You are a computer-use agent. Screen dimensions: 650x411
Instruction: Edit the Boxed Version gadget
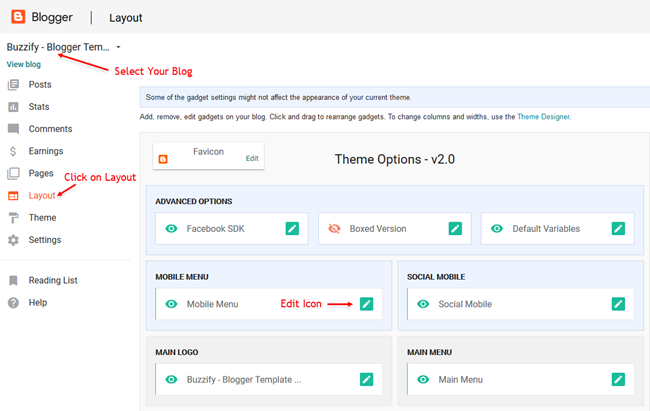(455, 229)
